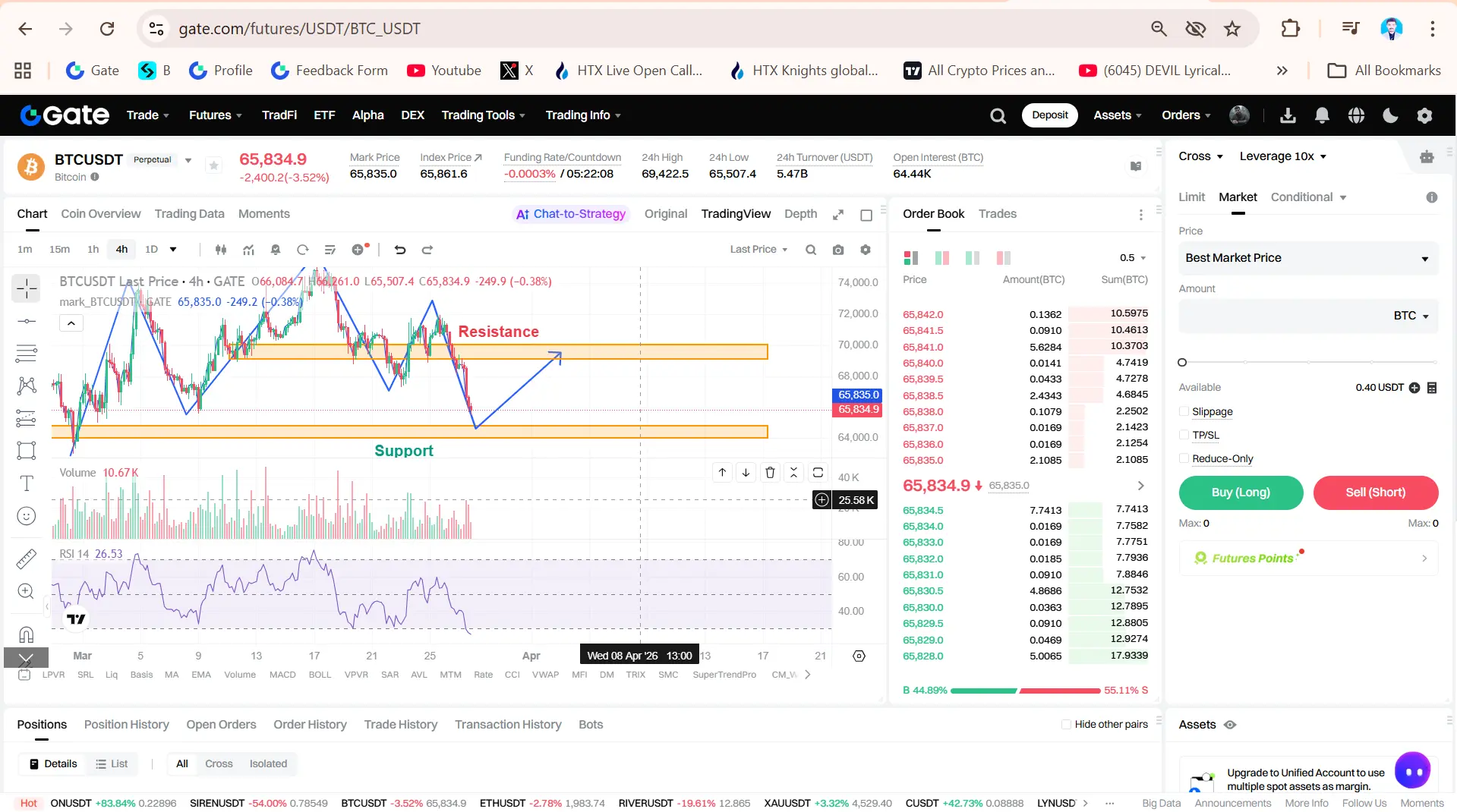Viewport: 1457px width, 812px height.
Task: Open Gate download app icon
Action: (1288, 115)
